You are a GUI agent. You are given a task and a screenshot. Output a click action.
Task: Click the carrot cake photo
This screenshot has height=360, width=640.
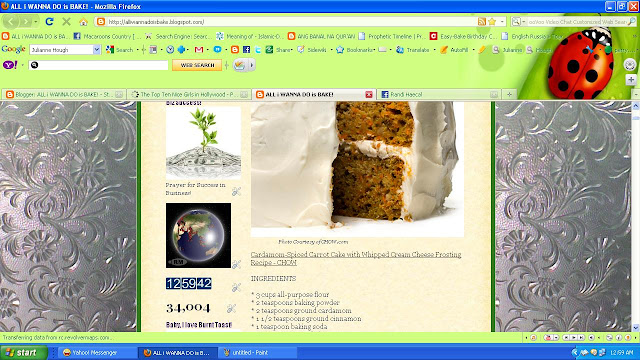pyautogui.click(x=357, y=169)
